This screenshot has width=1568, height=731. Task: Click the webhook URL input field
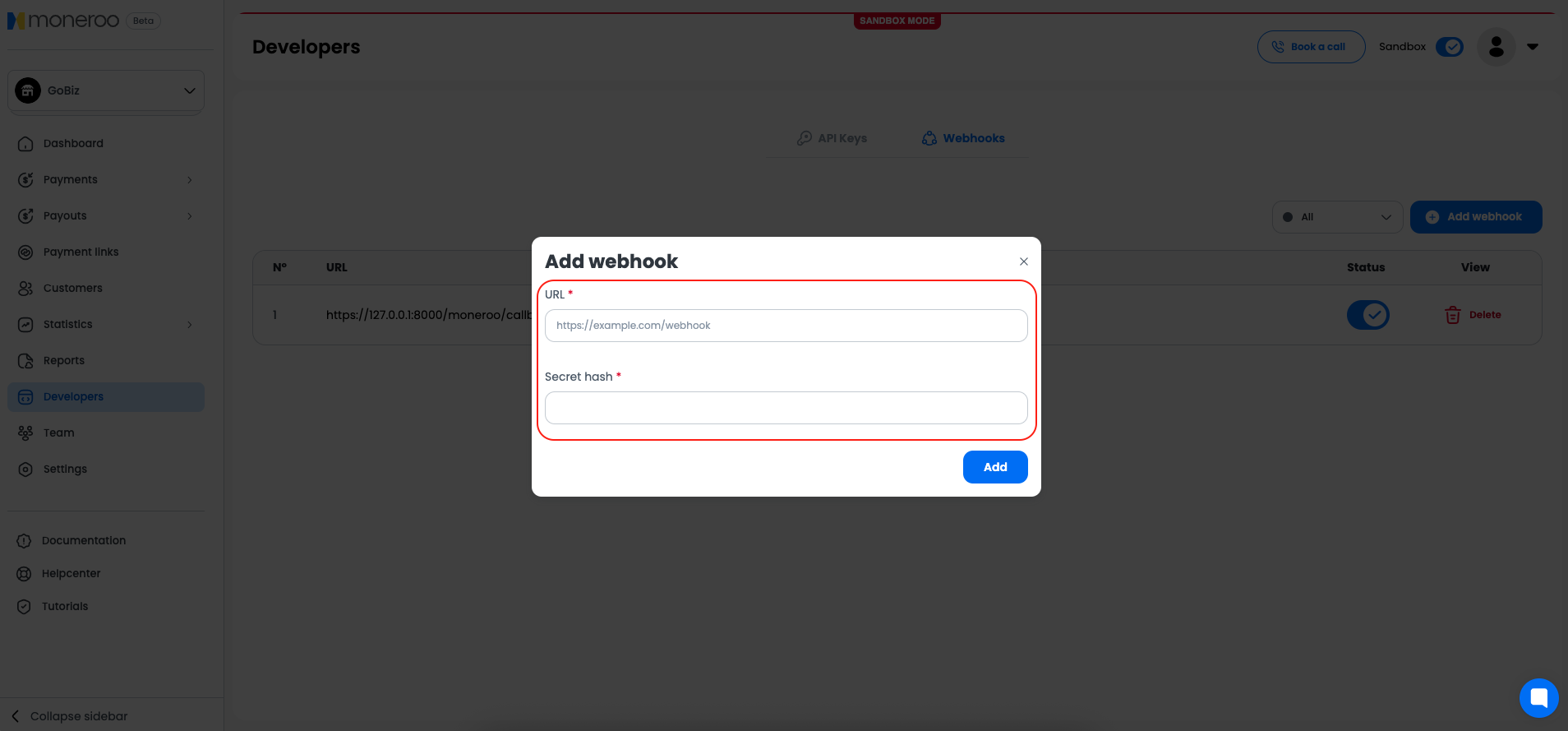tap(786, 326)
